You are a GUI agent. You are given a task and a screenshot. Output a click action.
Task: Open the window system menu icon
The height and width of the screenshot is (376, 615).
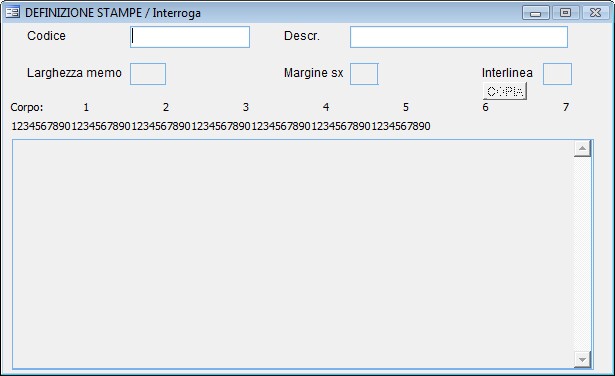click(13, 13)
